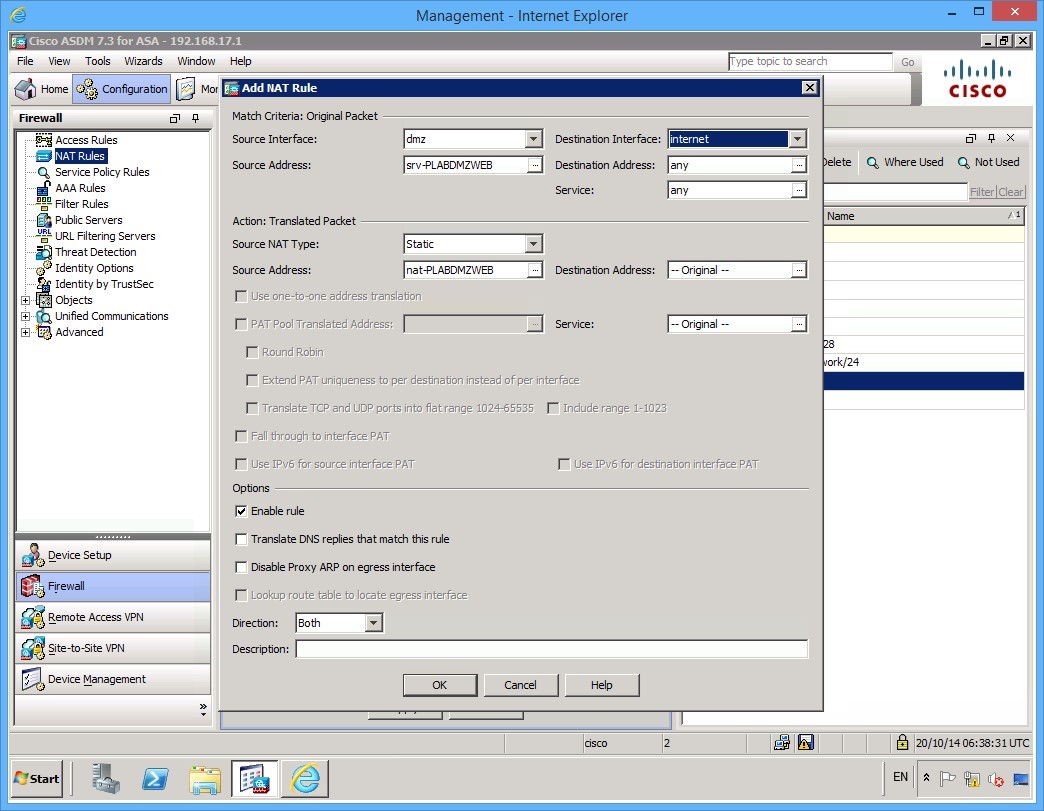Enable Translate DNS replies that match this rule

click(239, 539)
